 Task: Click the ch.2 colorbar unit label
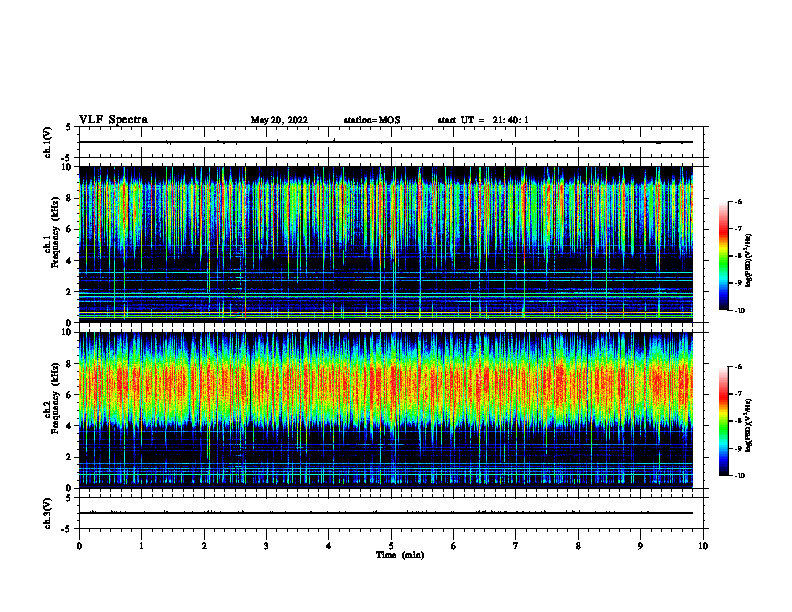(749, 425)
